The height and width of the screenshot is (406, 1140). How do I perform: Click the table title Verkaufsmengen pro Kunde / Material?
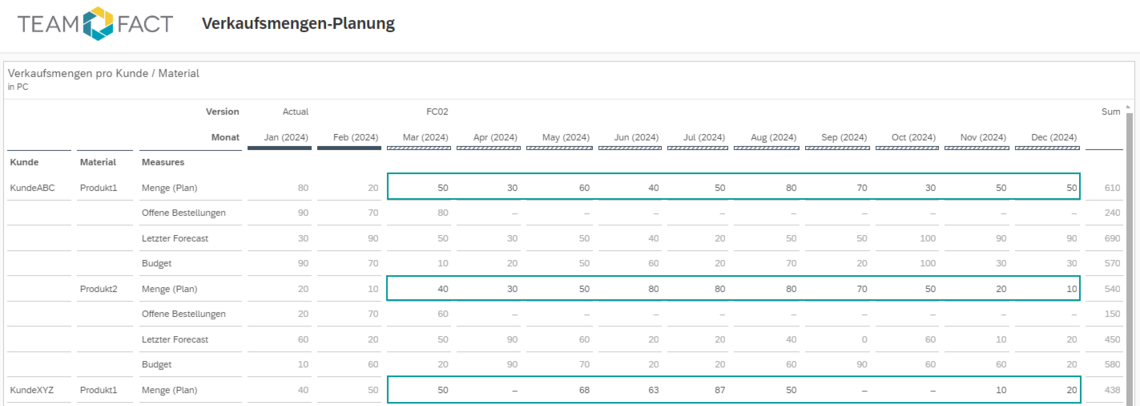[x=104, y=73]
